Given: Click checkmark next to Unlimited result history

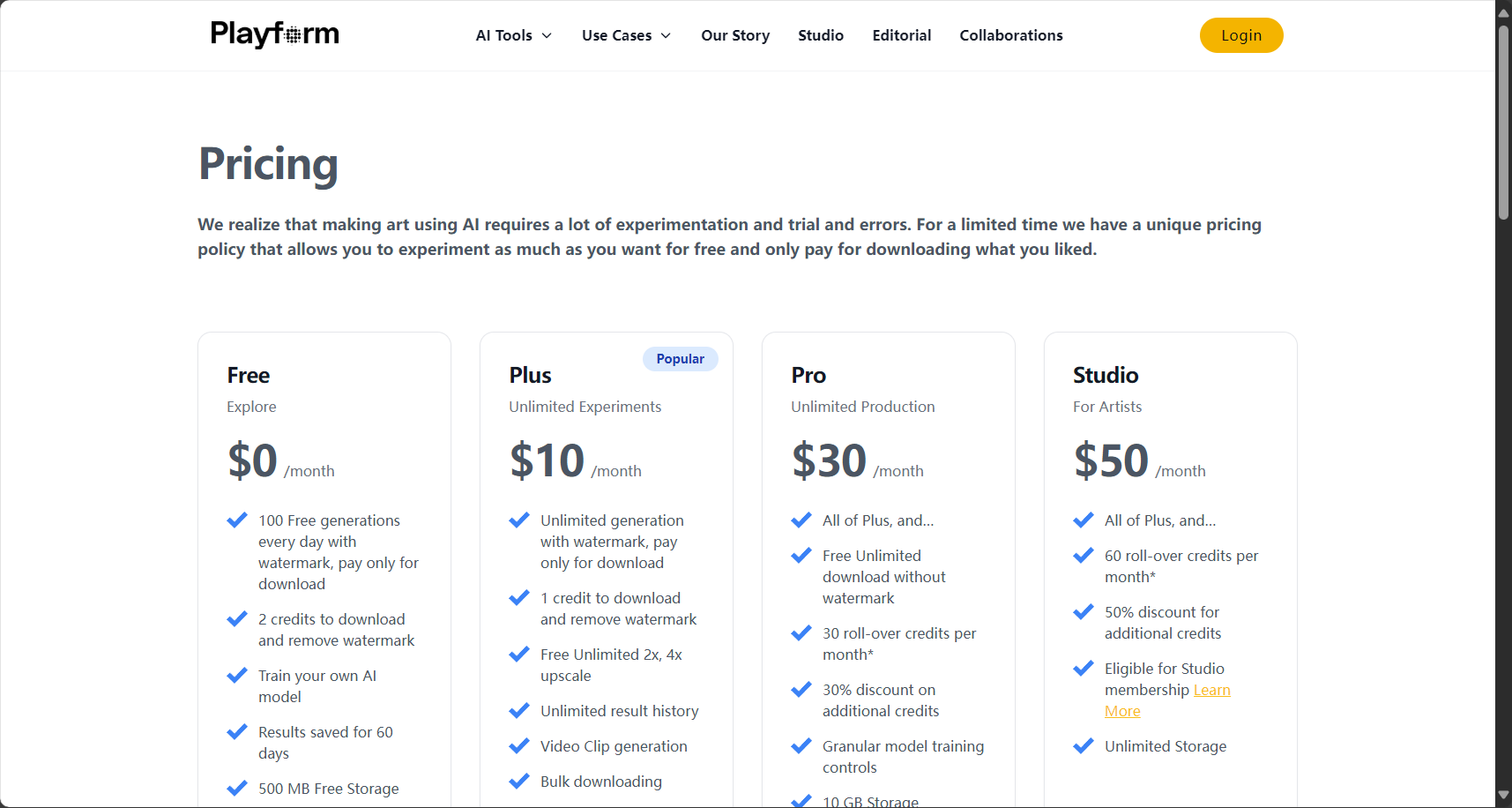Looking at the screenshot, I should [x=519, y=711].
